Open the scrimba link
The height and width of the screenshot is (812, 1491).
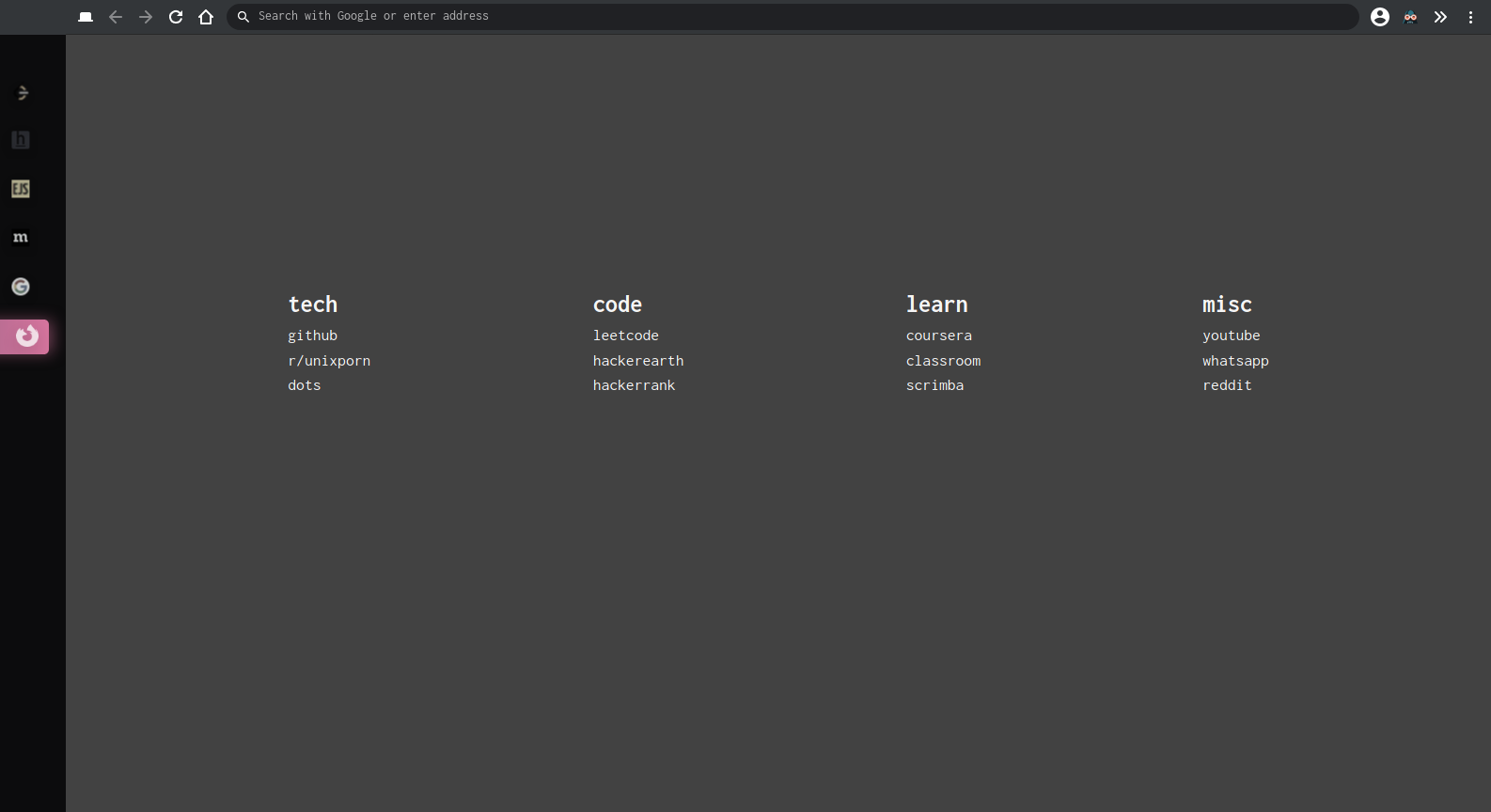coord(935,385)
